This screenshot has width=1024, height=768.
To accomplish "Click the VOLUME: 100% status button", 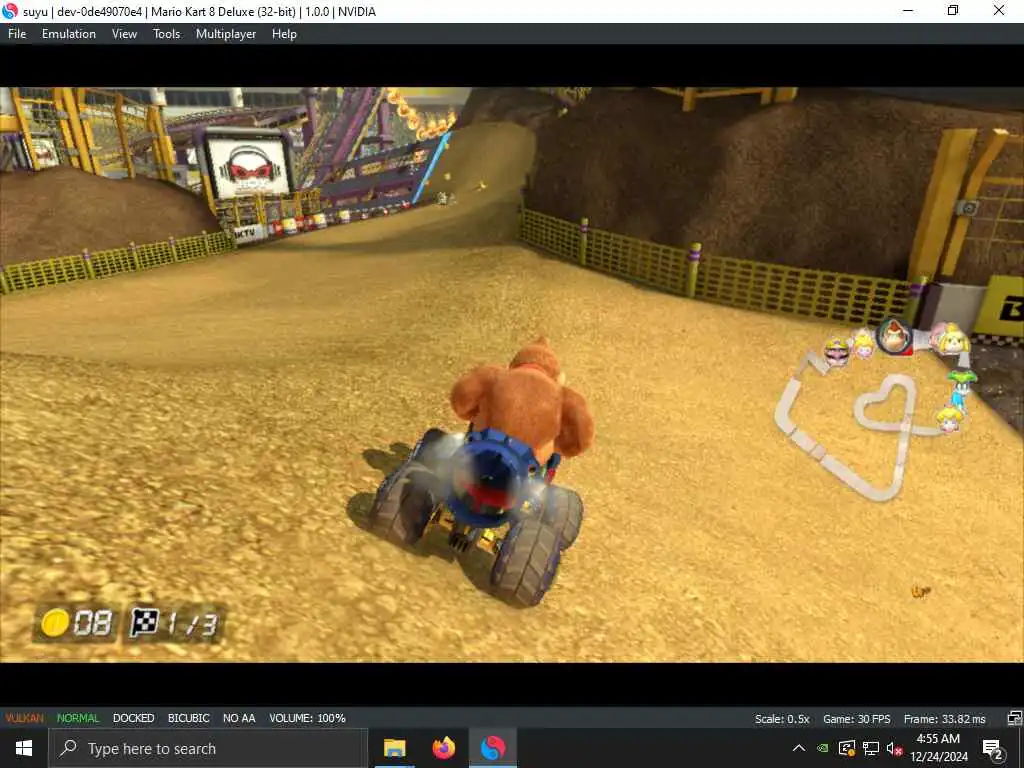I will tap(307, 718).
